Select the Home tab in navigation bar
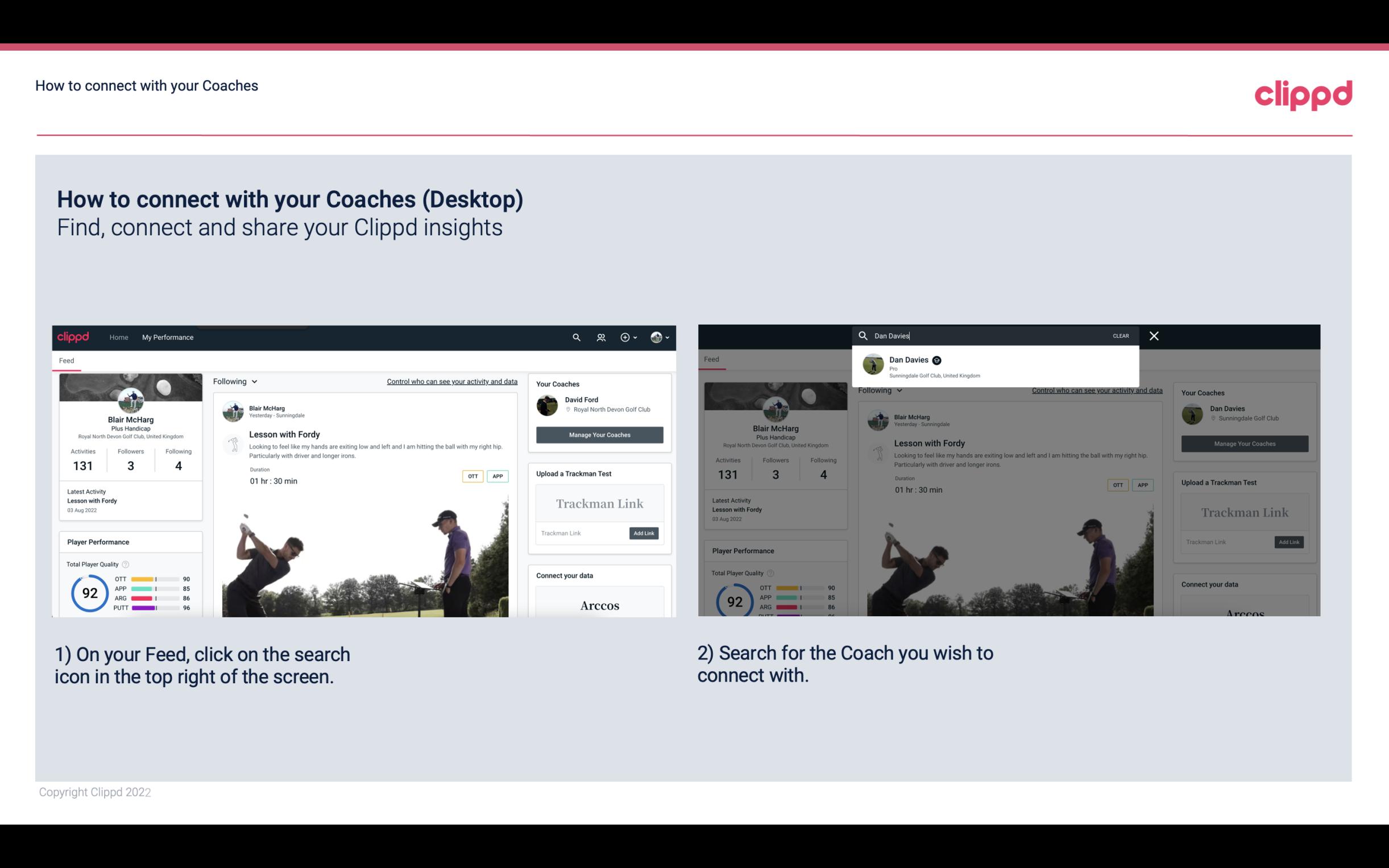 click(120, 337)
